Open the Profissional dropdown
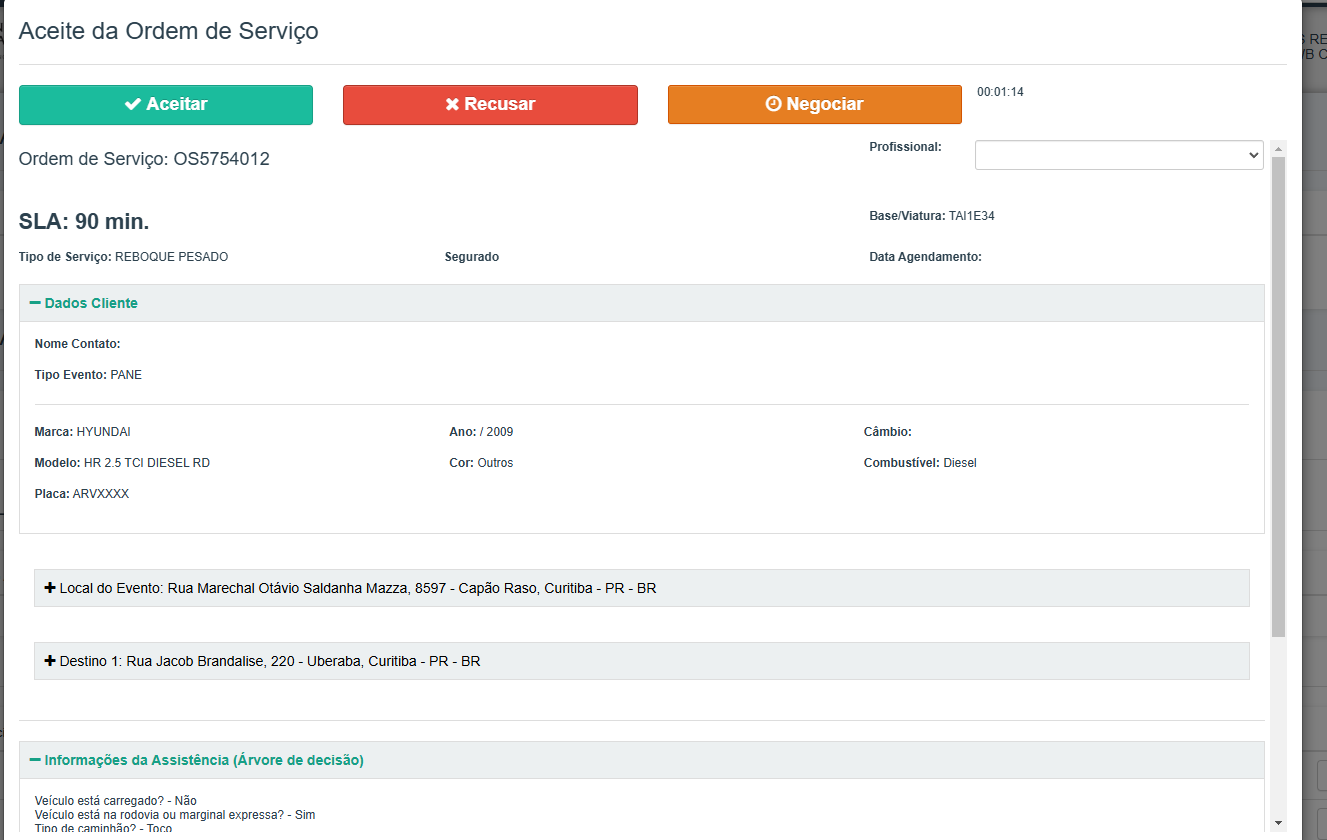 [x=1118, y=155]
